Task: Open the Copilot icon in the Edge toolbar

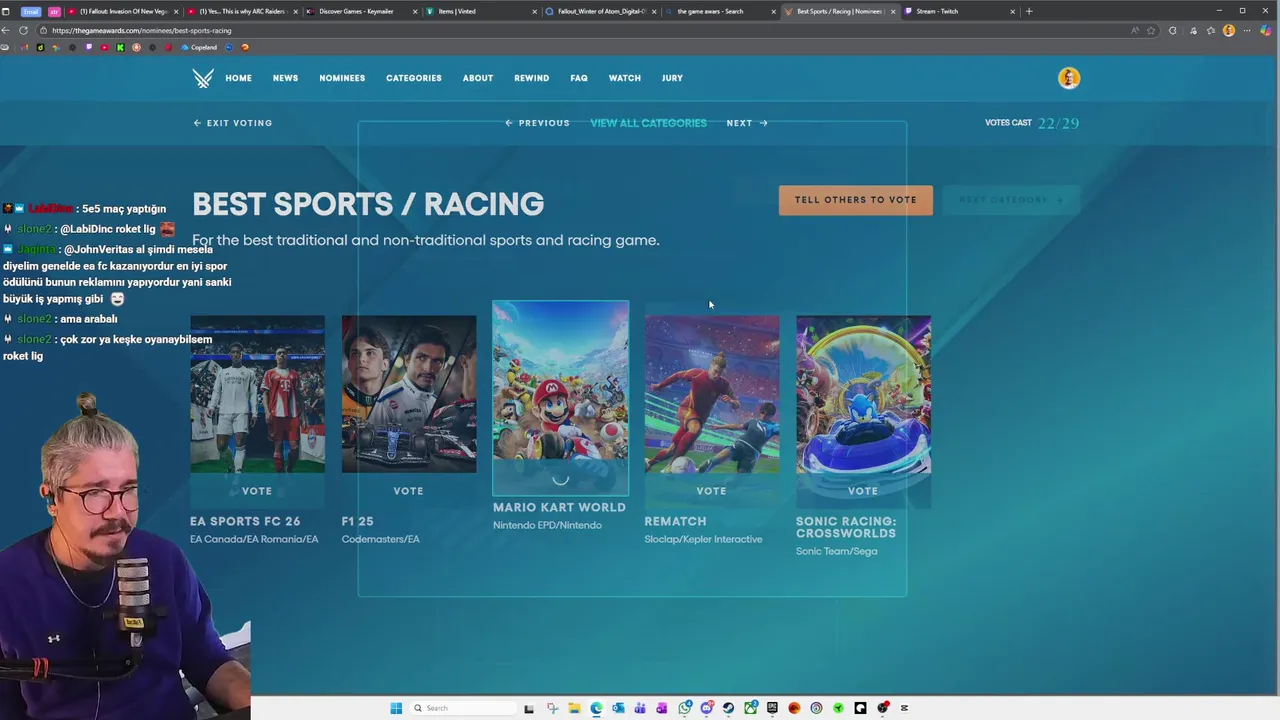Action: 1265,30
